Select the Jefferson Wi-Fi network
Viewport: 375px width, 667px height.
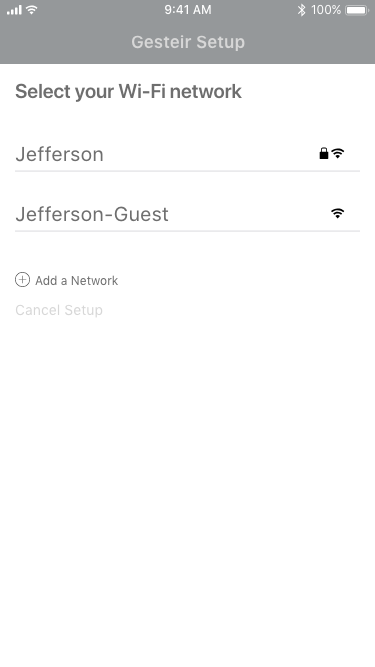click(188, 154)
